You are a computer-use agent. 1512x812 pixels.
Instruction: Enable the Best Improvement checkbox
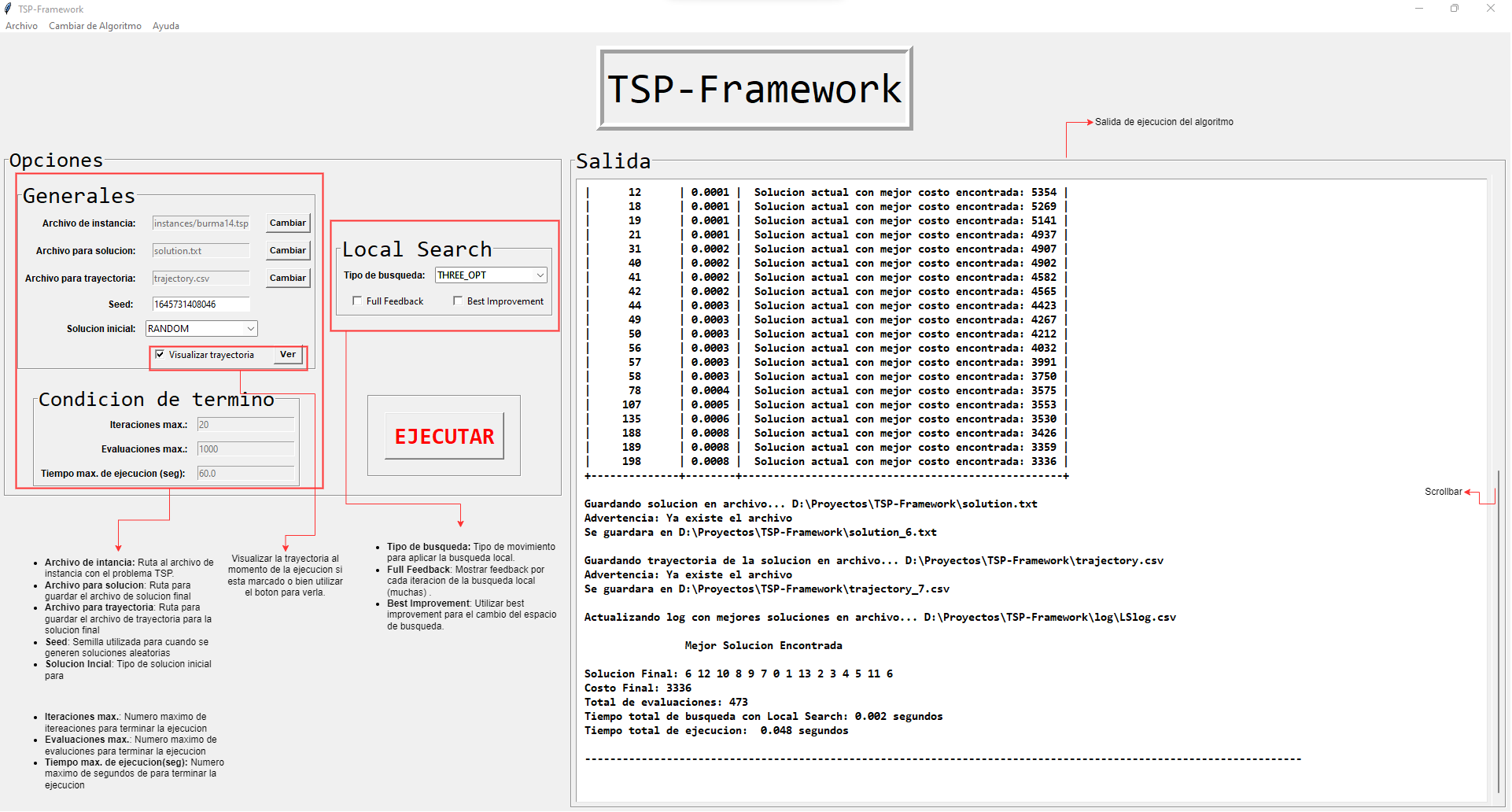click(x=458, y=301)
